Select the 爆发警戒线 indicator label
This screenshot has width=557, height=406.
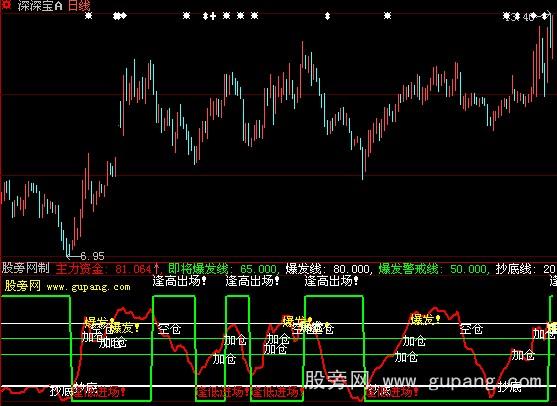click(409, 269)
